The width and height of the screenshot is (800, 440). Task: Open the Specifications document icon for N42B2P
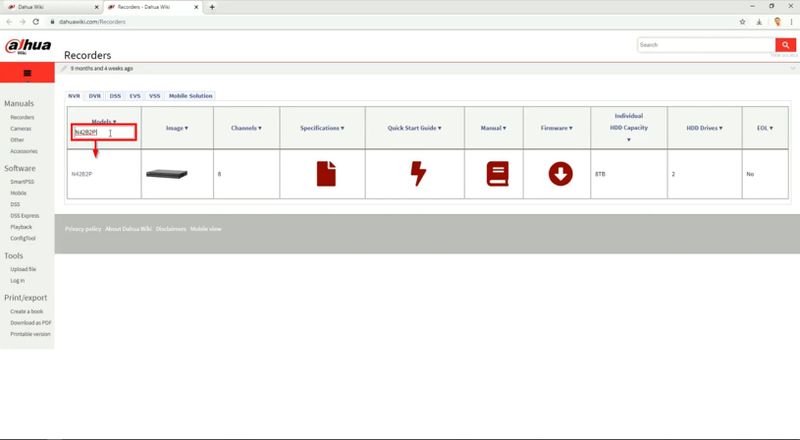coord(326,174)
